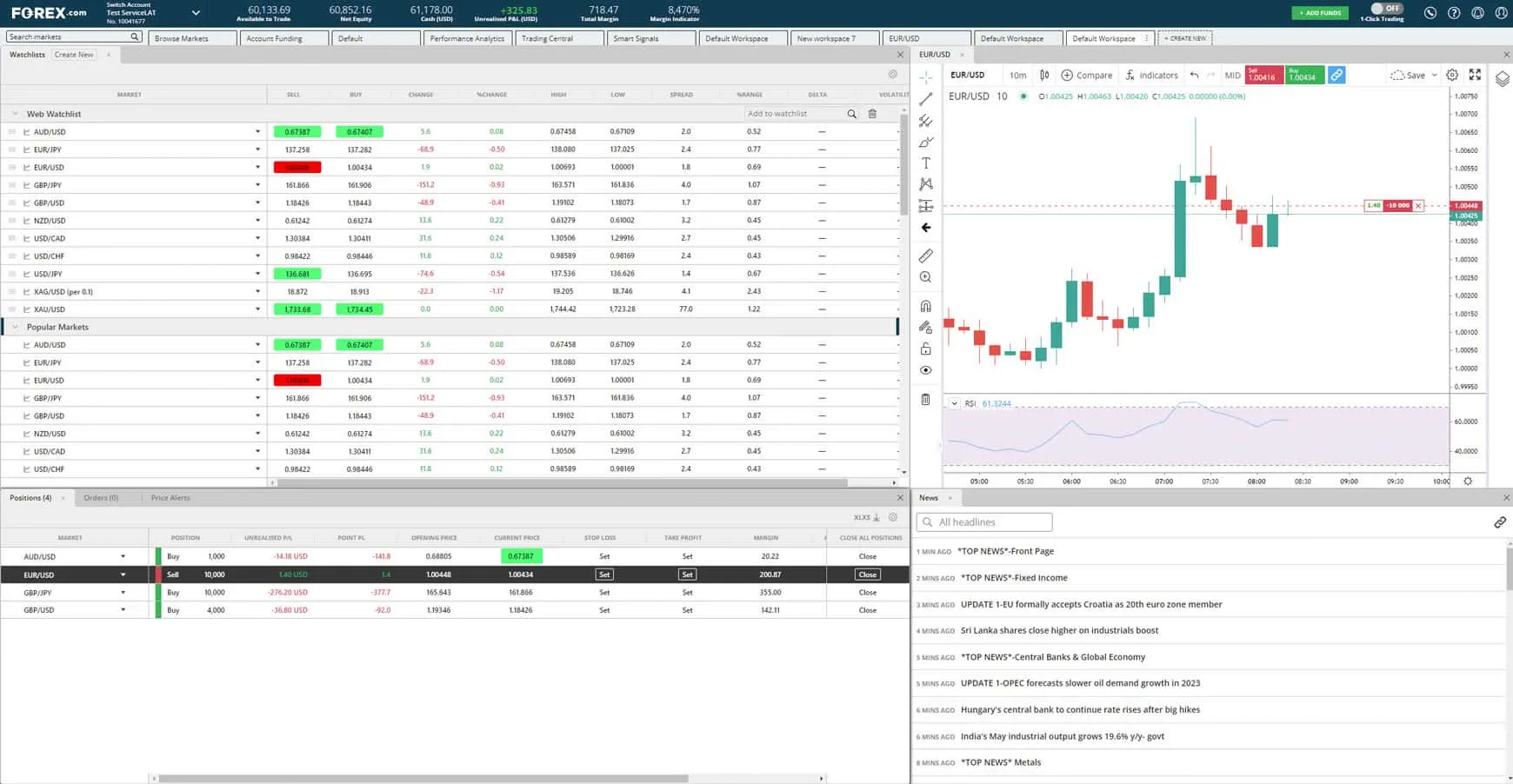The image size is (1513, 784).
Task: Click the All headlines search field
Action: point(983,522)
